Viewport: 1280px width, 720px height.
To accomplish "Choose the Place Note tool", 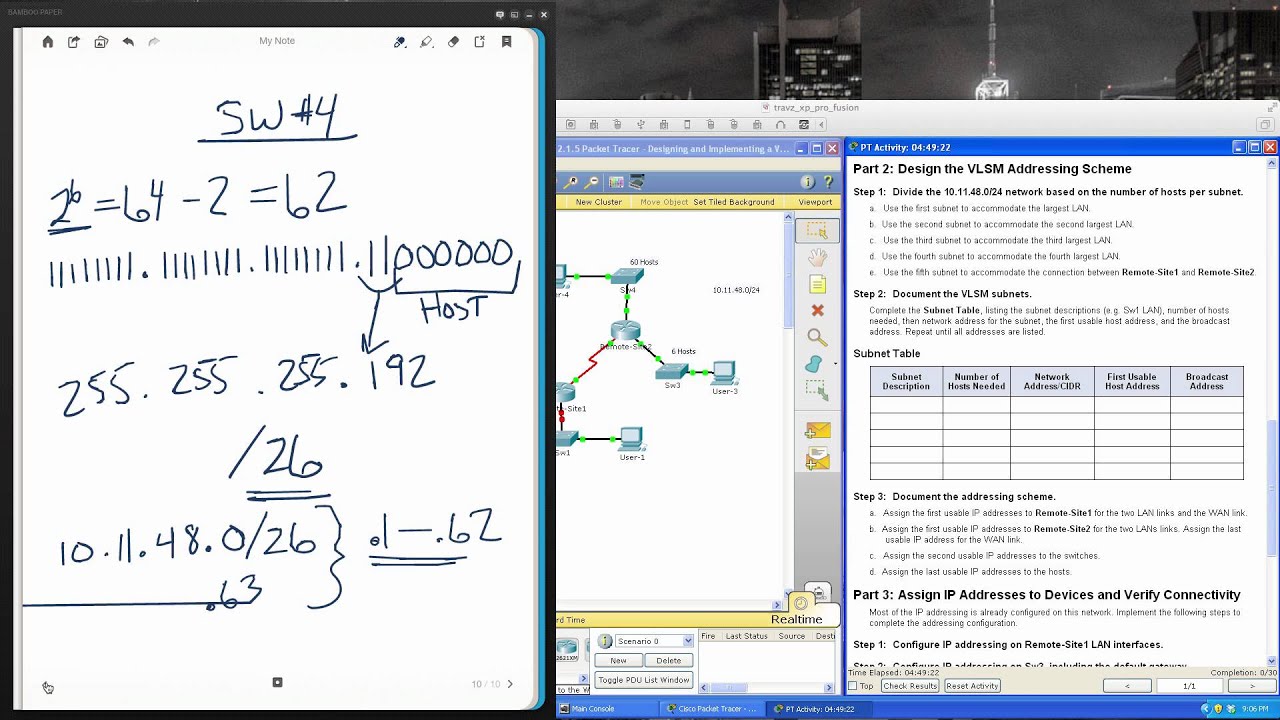I will point(817,285).
